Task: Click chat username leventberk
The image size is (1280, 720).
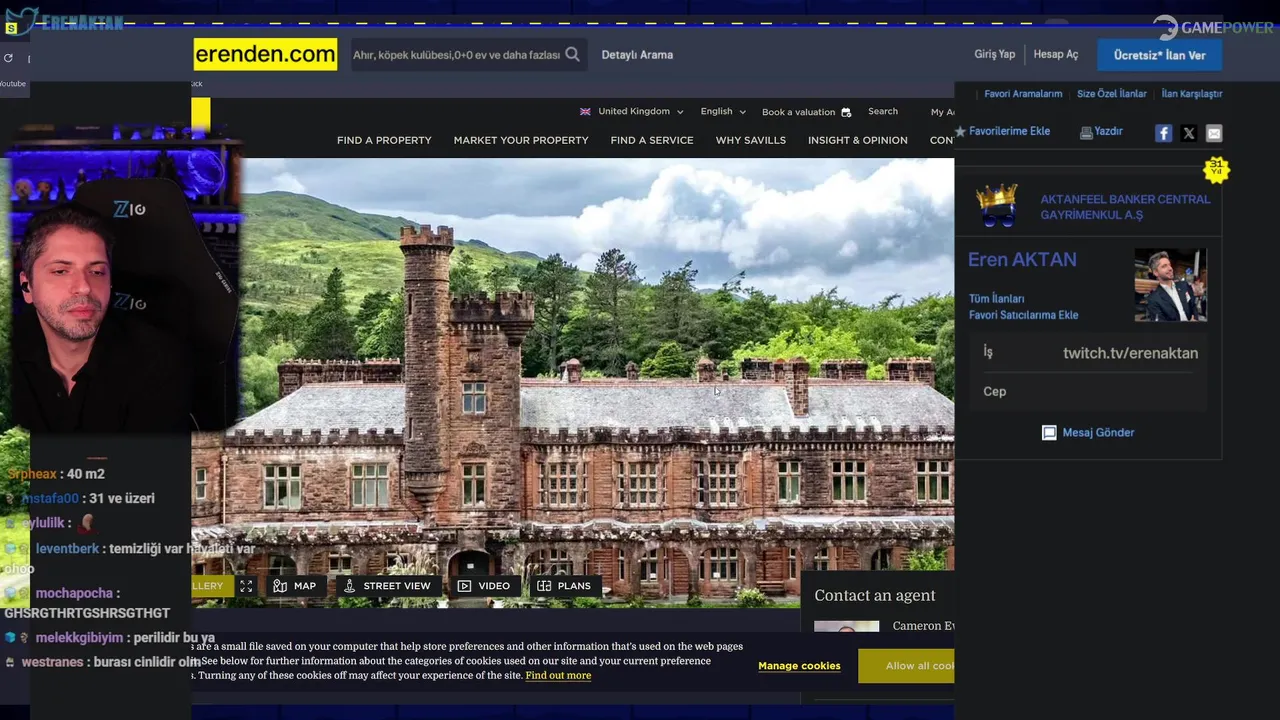Action: click(68, 549)
